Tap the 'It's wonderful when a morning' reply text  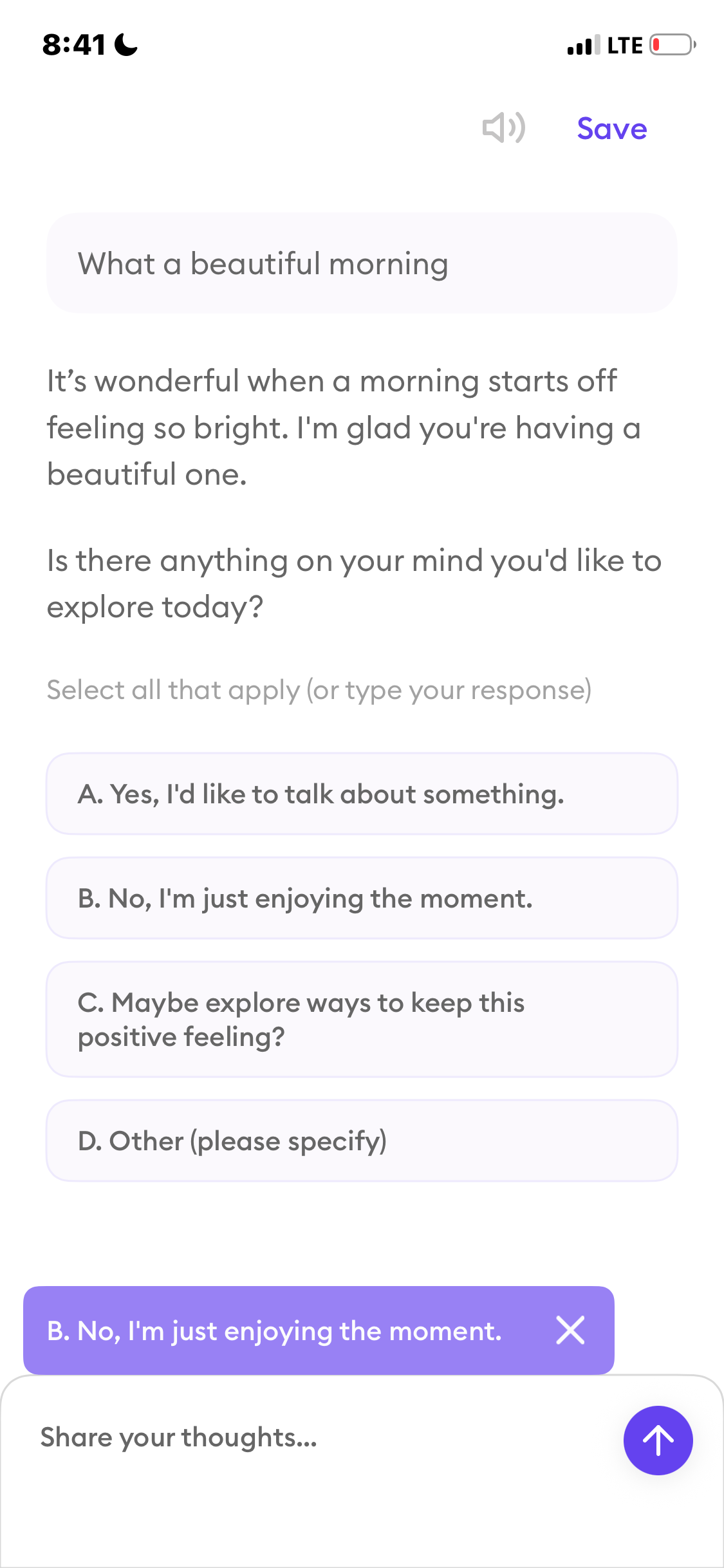[x=344, y=427]
